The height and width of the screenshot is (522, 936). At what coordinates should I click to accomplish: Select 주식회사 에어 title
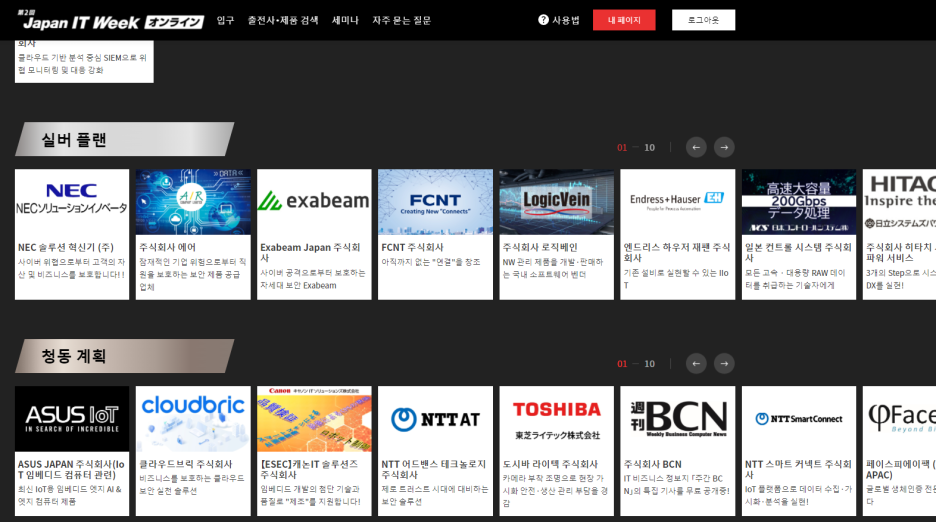pyautogui.click(x=167, y=247)
